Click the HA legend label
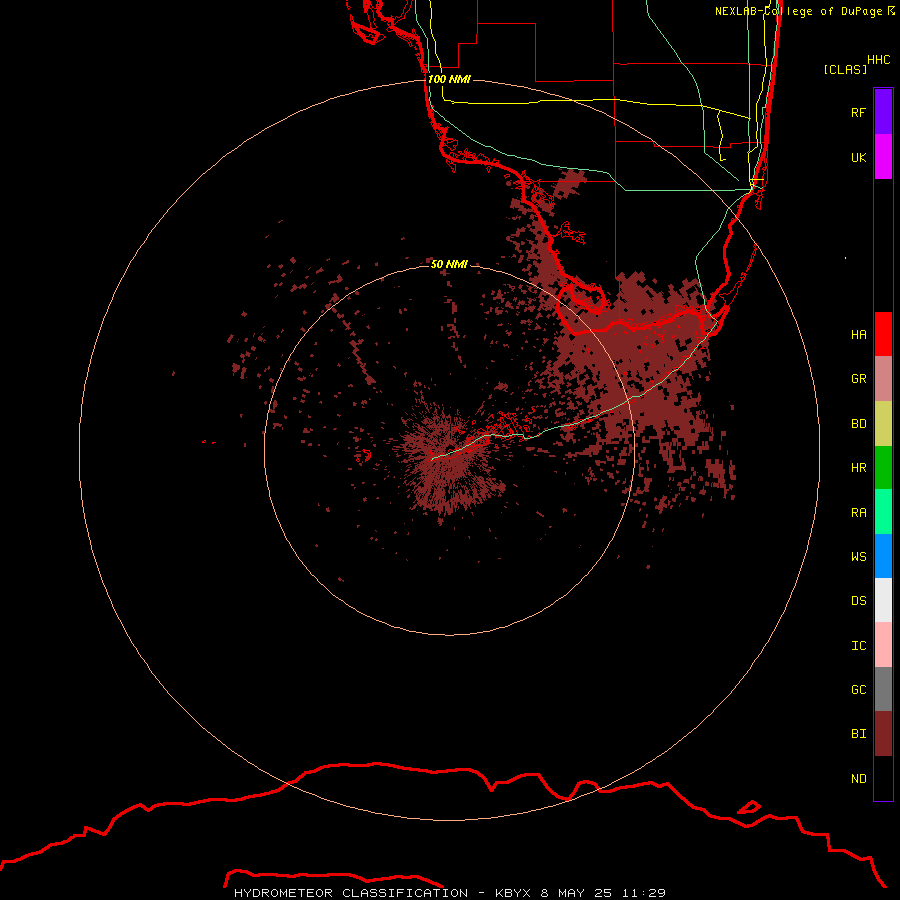 coord(858,335)
